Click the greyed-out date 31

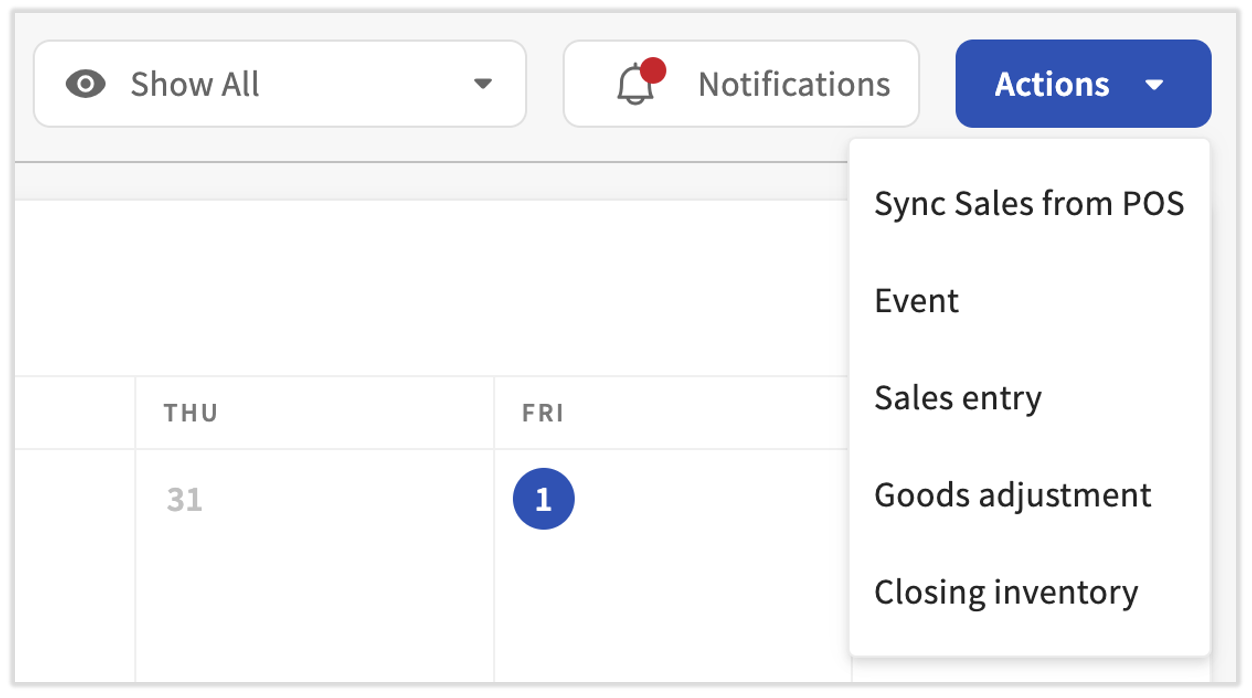click(185, 499)
